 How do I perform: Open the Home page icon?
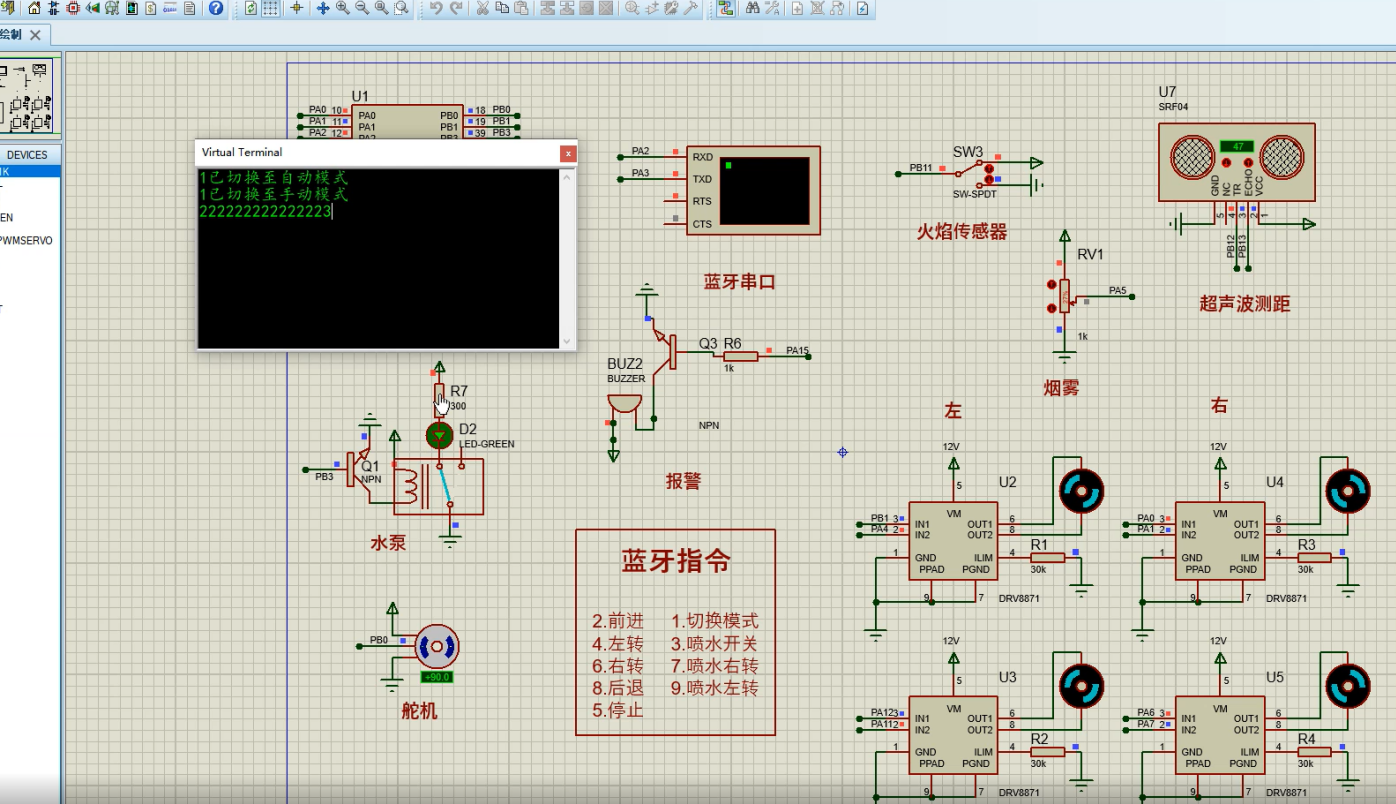click(x=34, y=8)
